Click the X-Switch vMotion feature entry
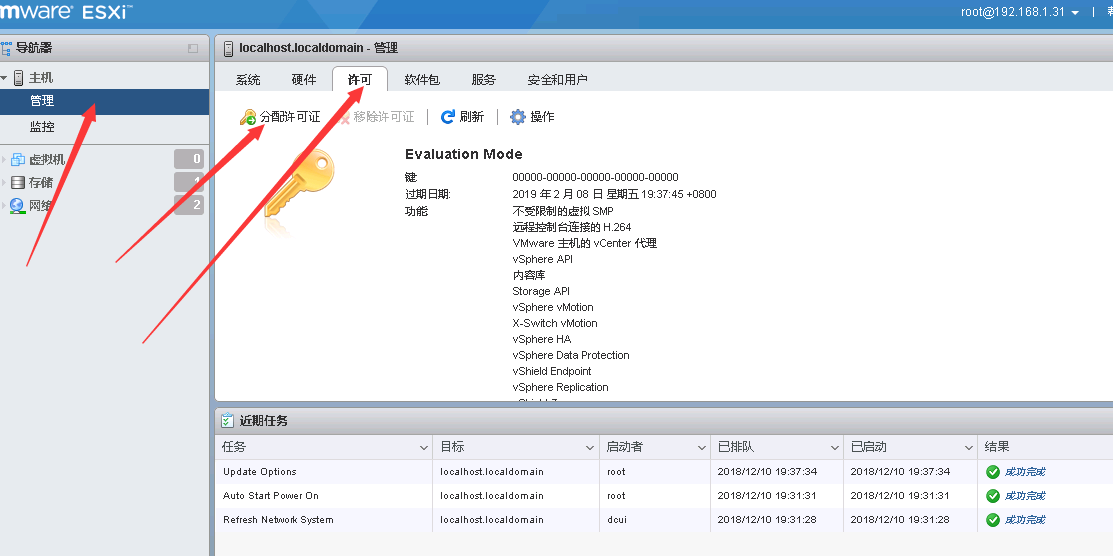The image size is (1113, 556). tap(554, 323)
